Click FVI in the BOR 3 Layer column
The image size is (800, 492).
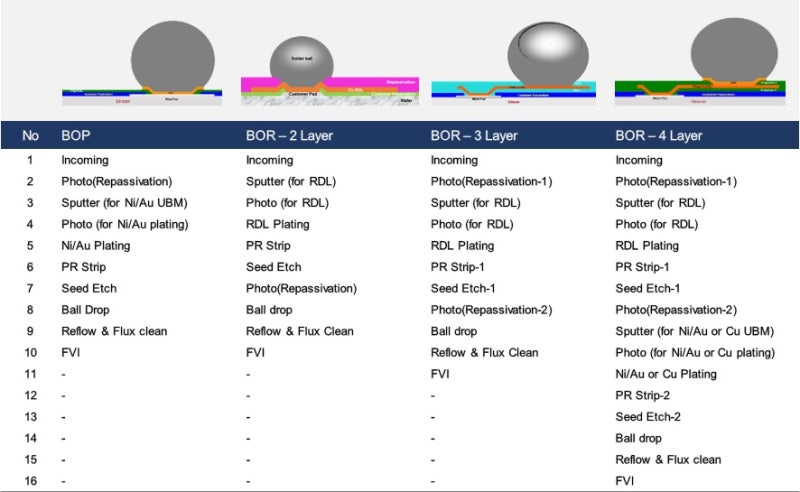tap(440, 374)
